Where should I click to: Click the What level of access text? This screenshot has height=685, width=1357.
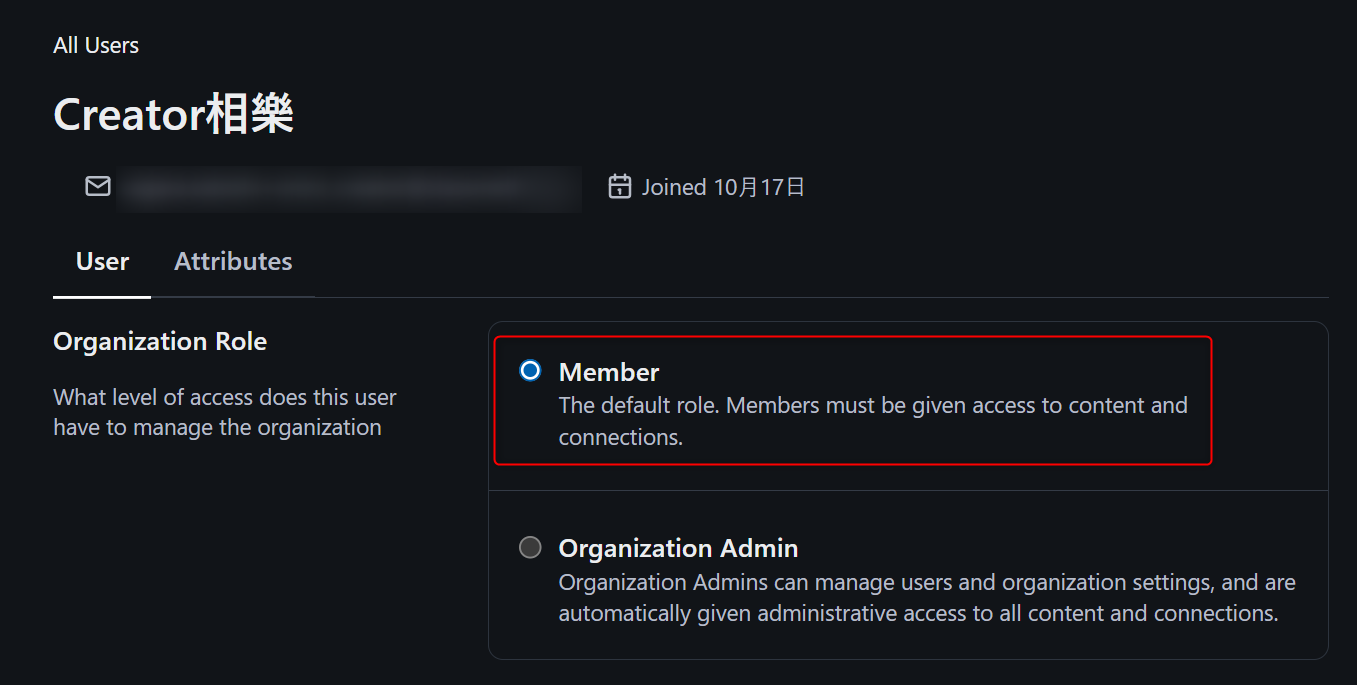(x=225, y=398)
